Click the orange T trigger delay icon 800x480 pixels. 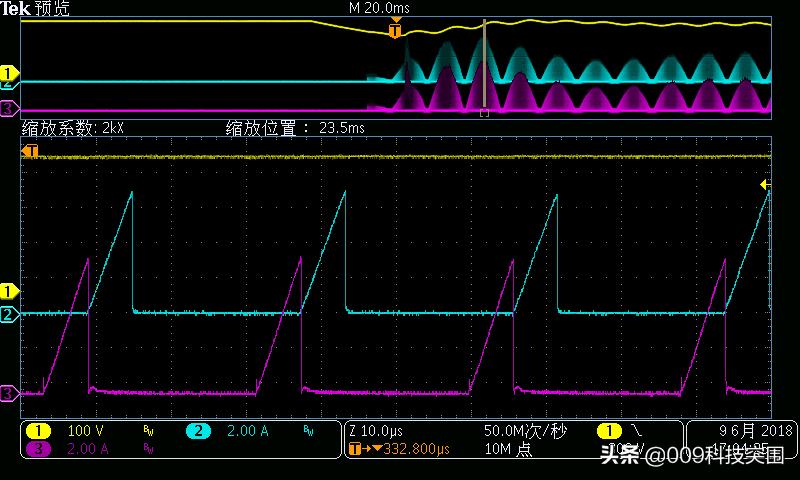[355, 449]
